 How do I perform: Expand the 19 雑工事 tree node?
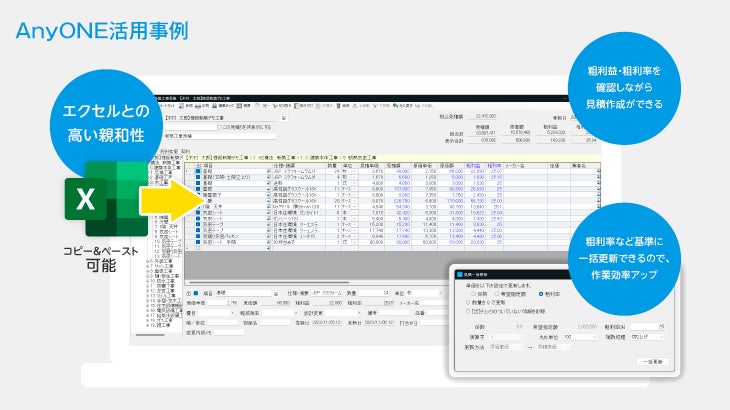(x=147, y=325)
